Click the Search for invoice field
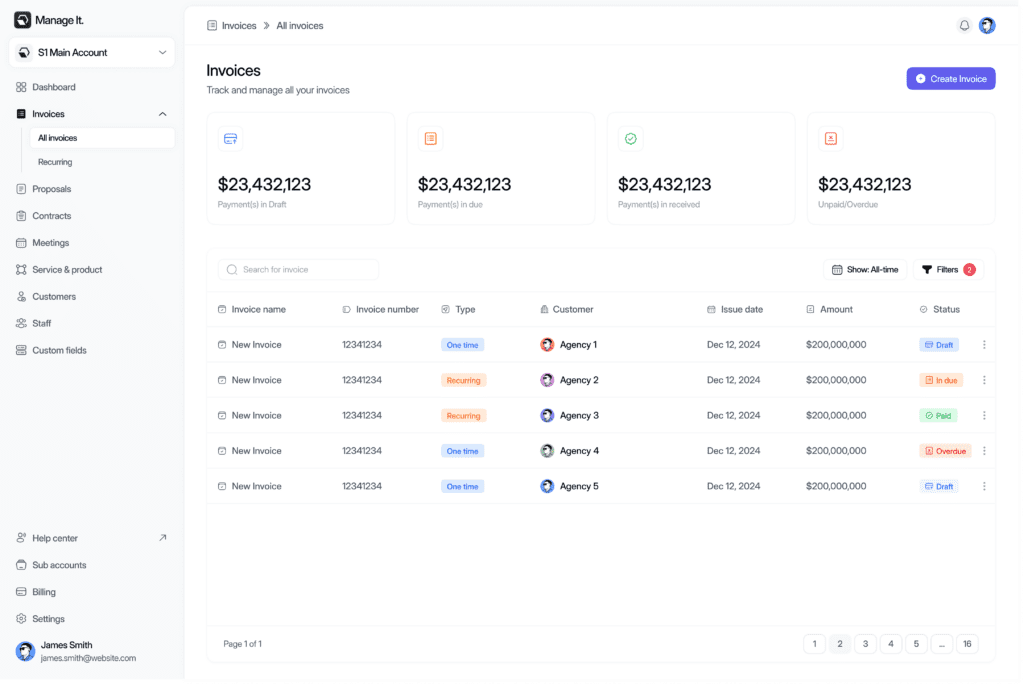 click(298, 270)
